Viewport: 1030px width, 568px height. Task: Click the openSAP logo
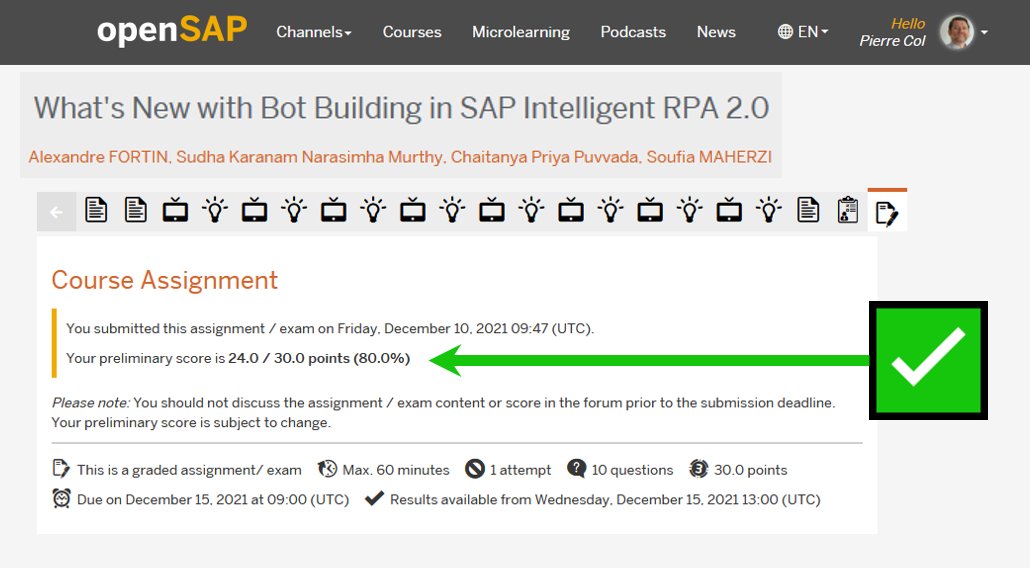click(x=172, y=30)
